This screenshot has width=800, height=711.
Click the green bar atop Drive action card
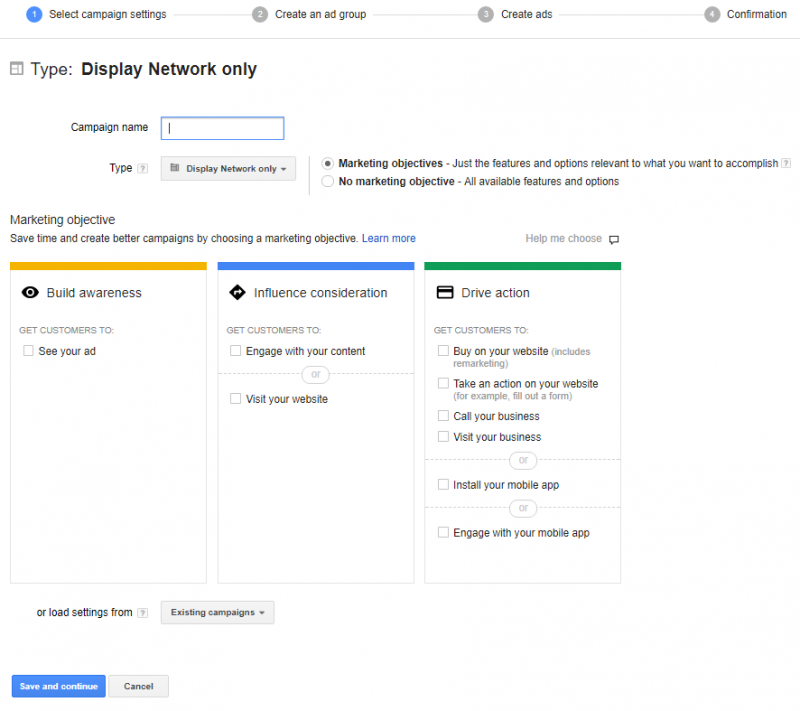point(522,266)
